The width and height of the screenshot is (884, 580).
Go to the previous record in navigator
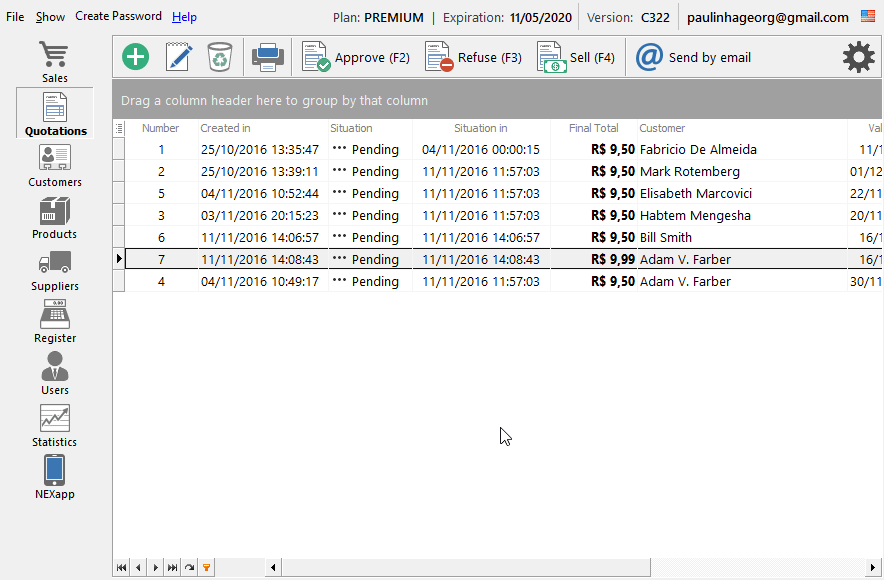pos(138,568)
